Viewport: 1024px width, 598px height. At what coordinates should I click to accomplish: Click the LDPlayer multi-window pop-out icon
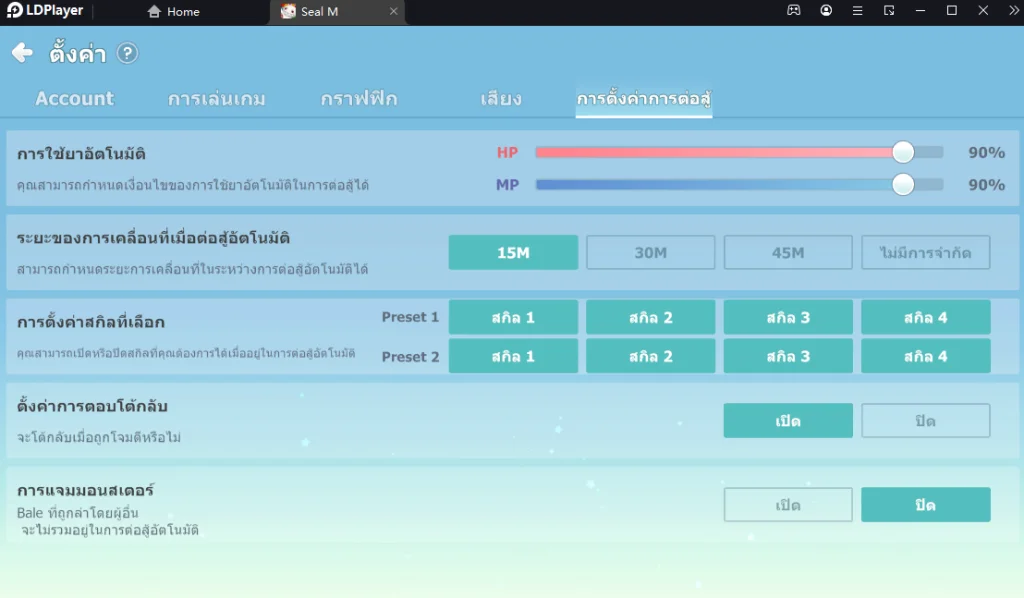click(889, 10)
